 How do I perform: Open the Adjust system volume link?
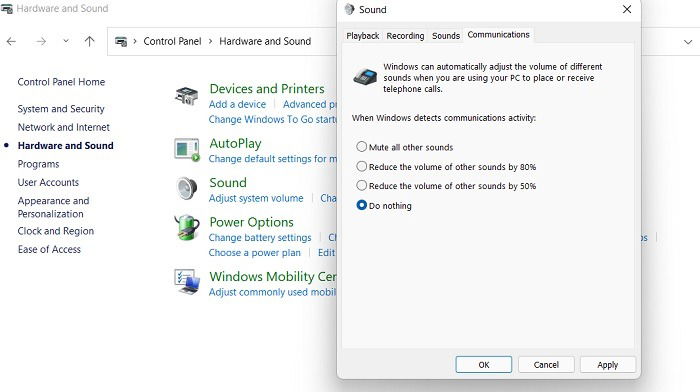[x=256, y=198]
